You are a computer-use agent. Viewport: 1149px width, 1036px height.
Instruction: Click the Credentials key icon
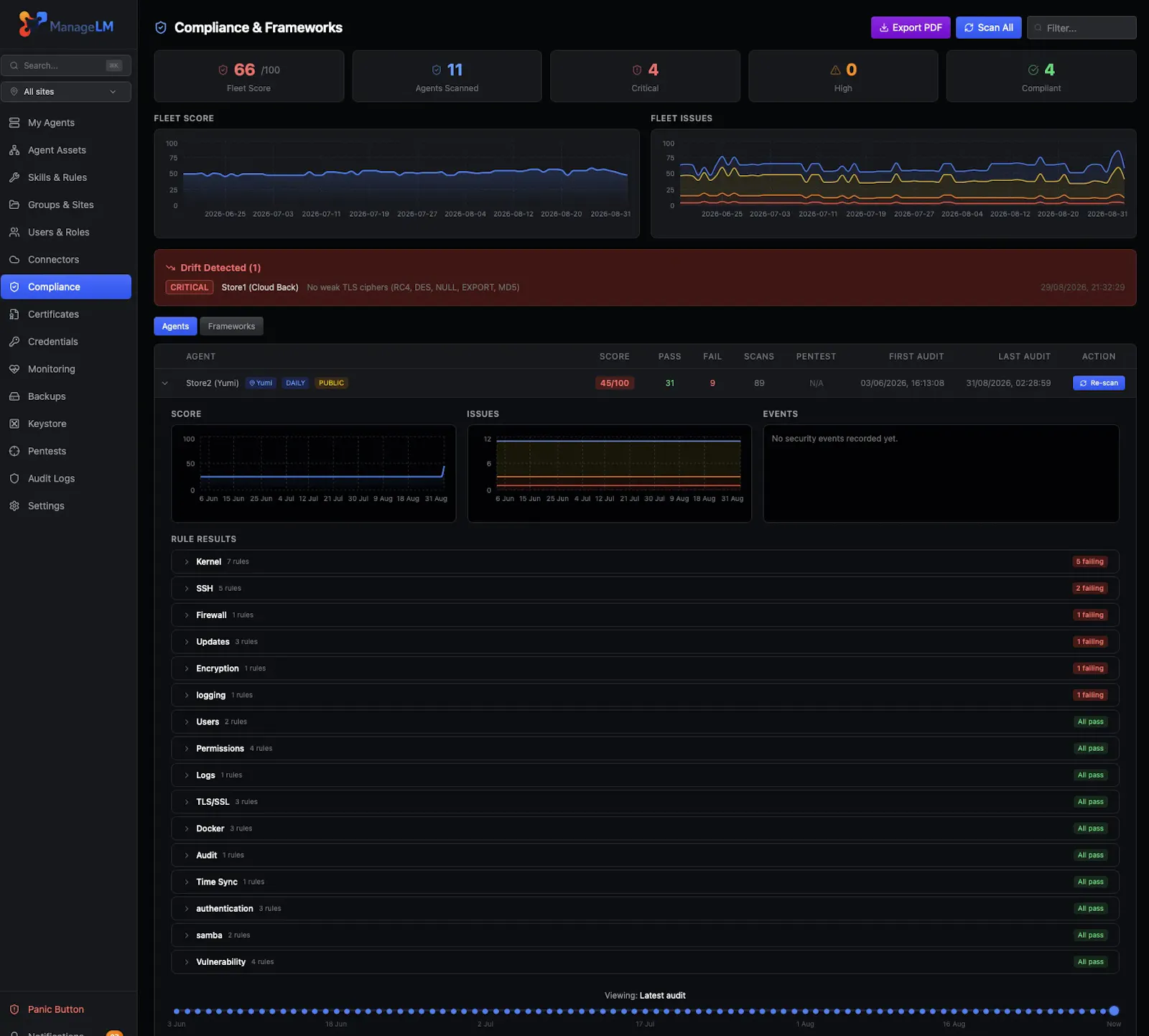(14, 342)
